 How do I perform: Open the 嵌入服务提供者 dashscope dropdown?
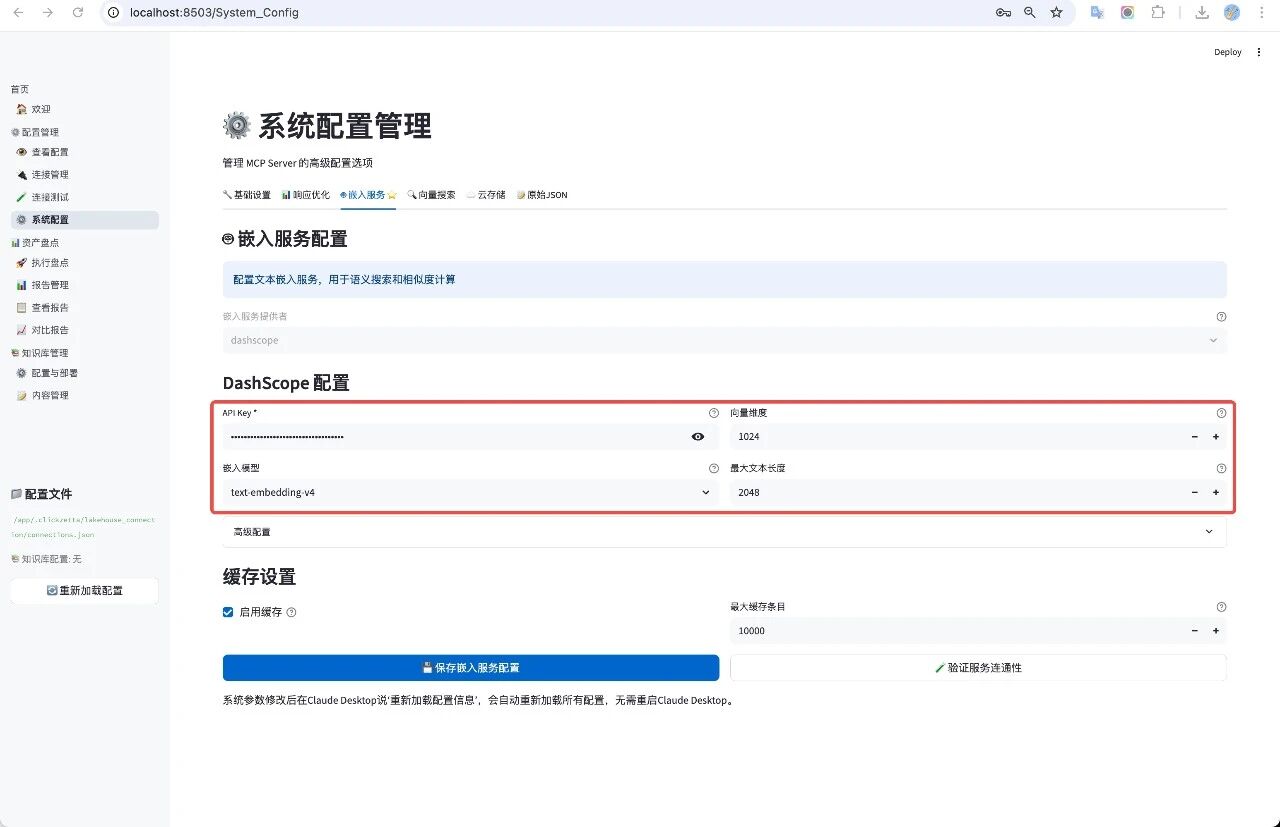(724, 340)
